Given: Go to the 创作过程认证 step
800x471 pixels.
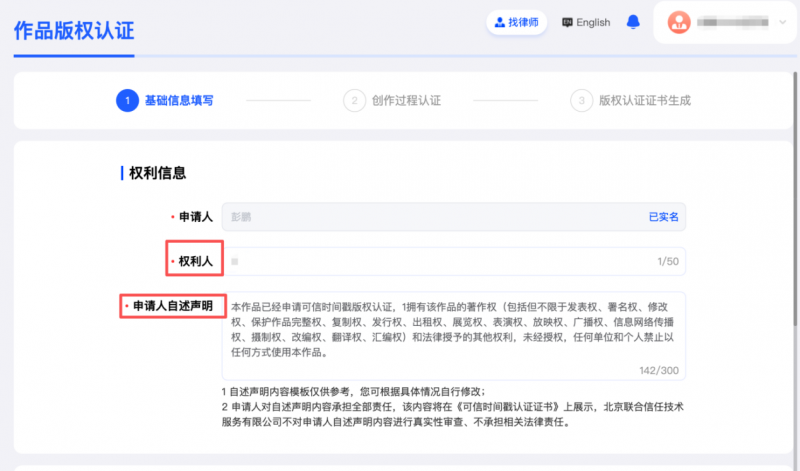Looking at the screenshot, I should click(406, 100).
